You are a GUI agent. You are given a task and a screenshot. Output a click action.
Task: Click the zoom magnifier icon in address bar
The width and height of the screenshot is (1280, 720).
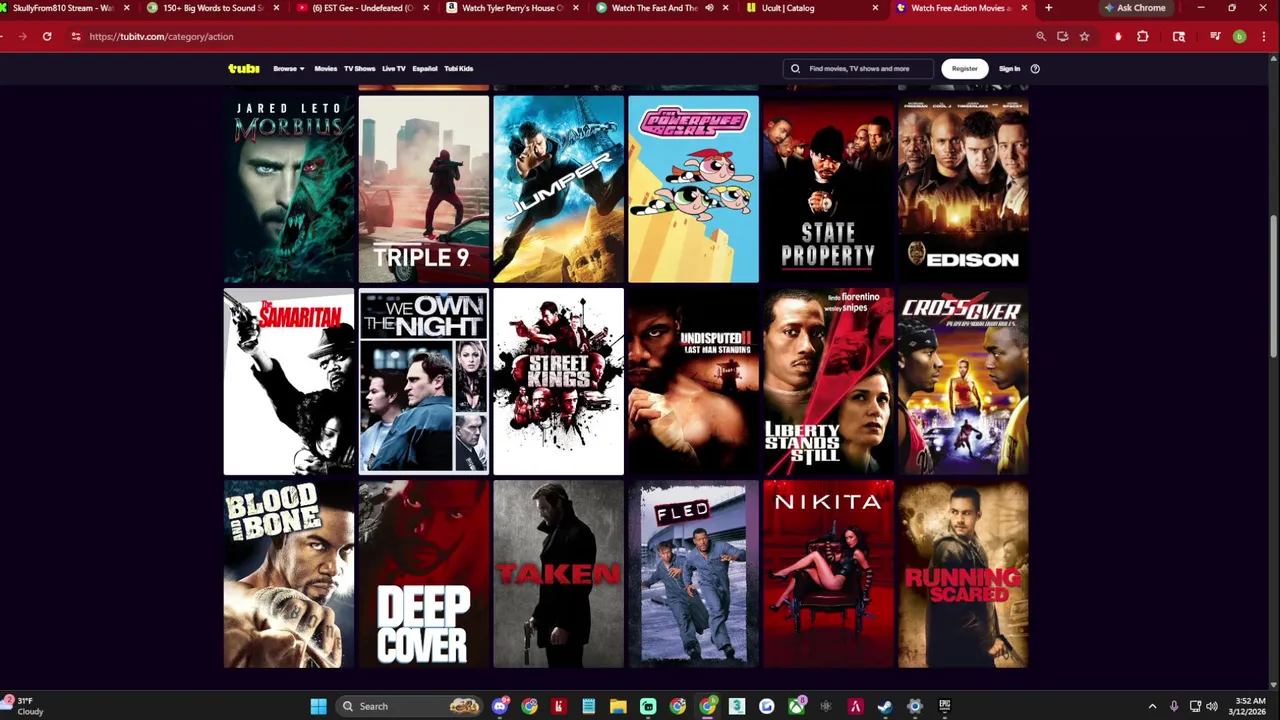(x=1041, y=36)
